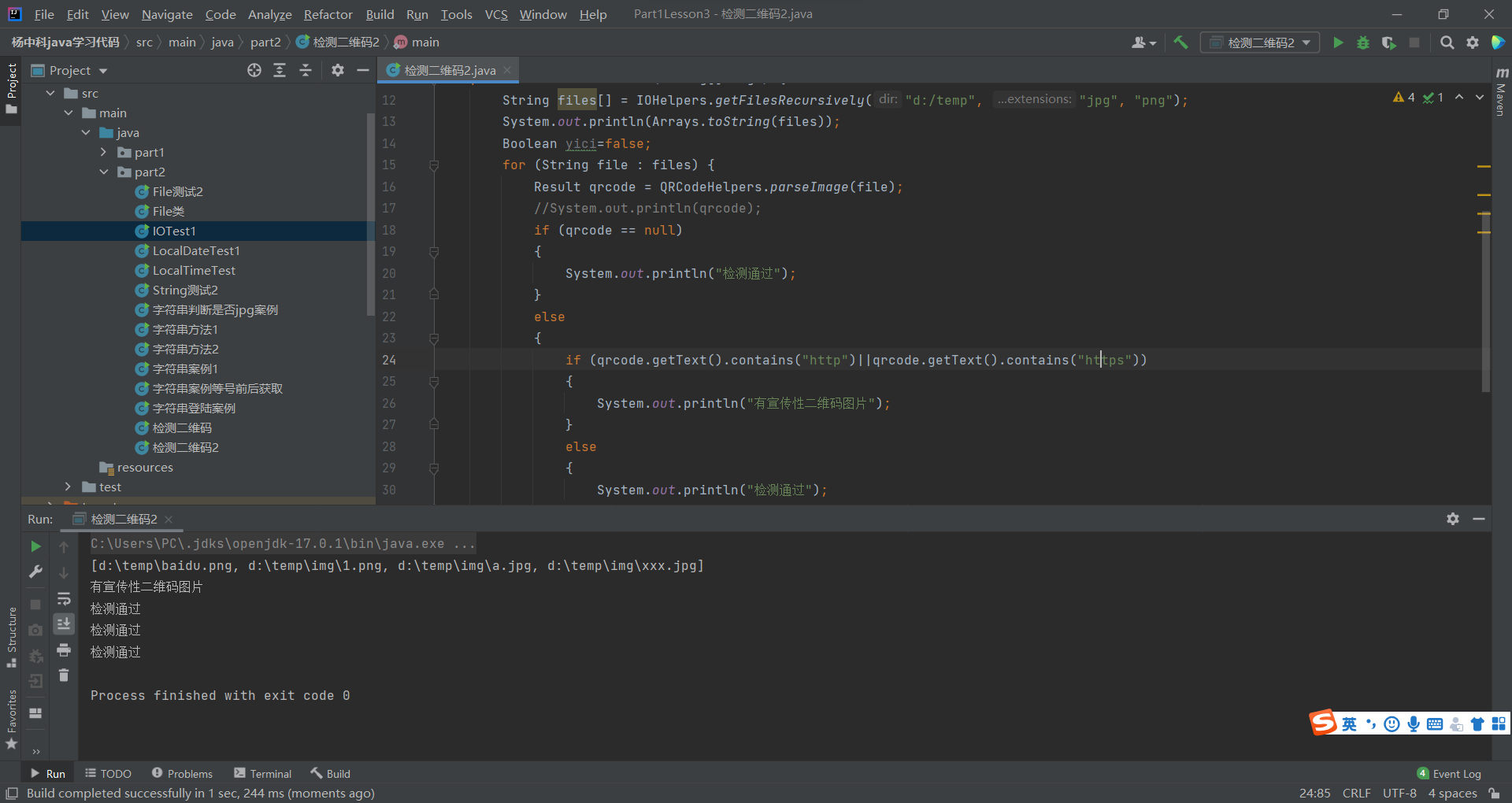Open the Refactor menu
The width and height of the screenshot is (1512, 803).
point(328,14)
